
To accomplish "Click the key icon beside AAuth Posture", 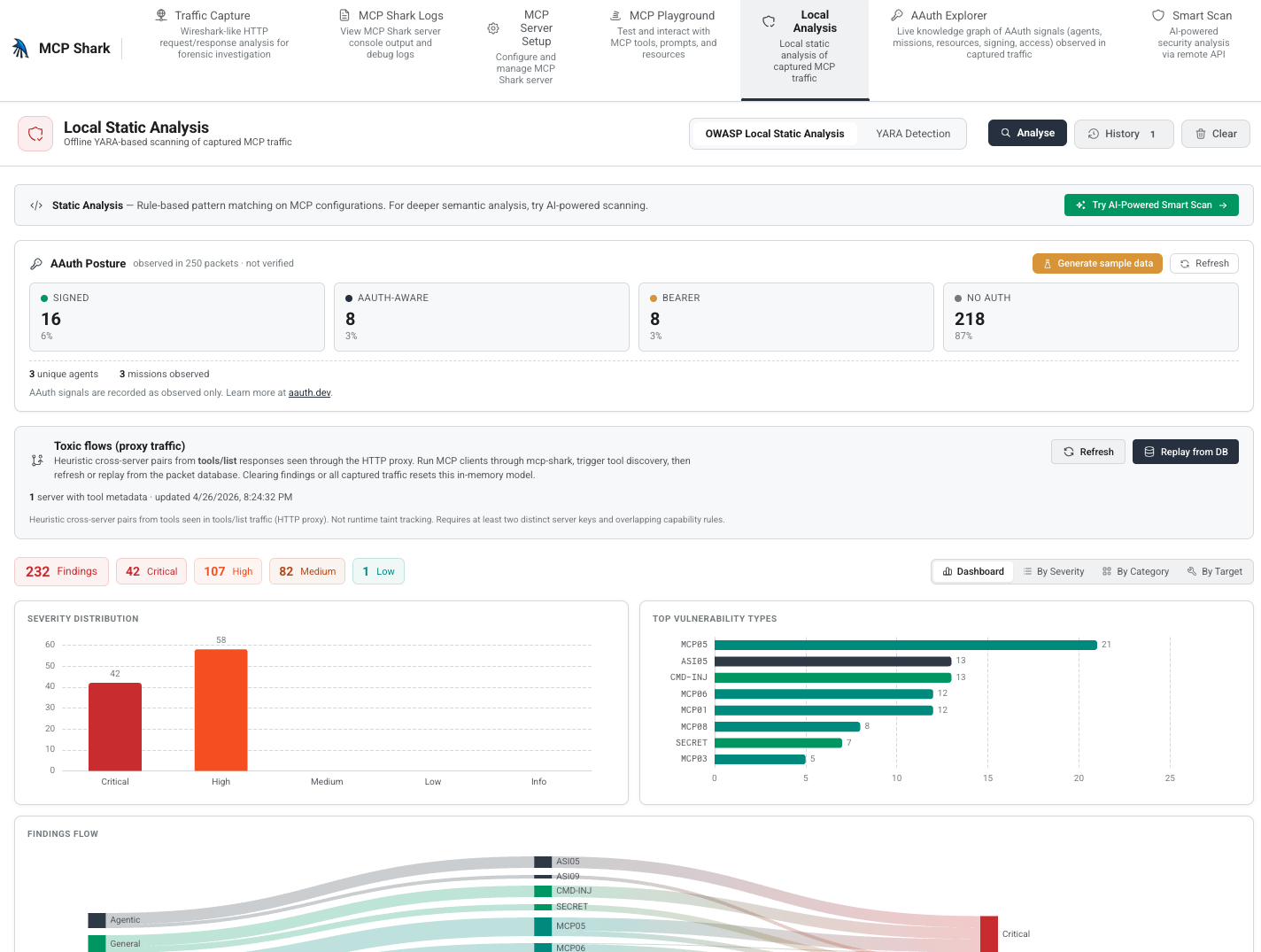I will 36,264.
